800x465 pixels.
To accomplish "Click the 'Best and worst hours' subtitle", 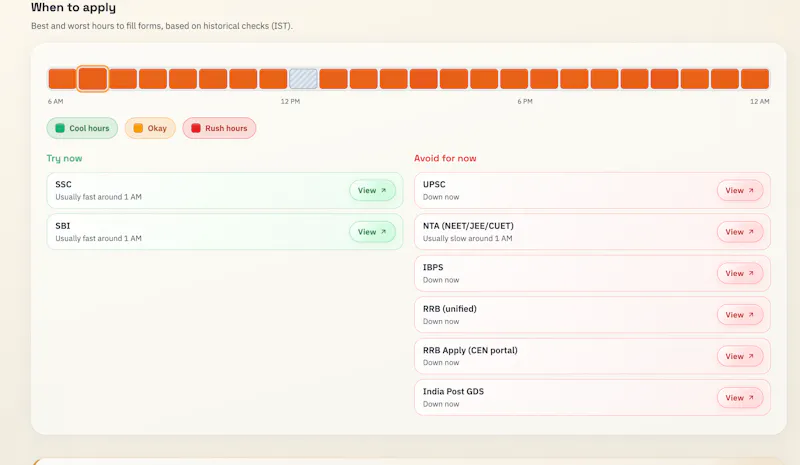I will 162,26.
